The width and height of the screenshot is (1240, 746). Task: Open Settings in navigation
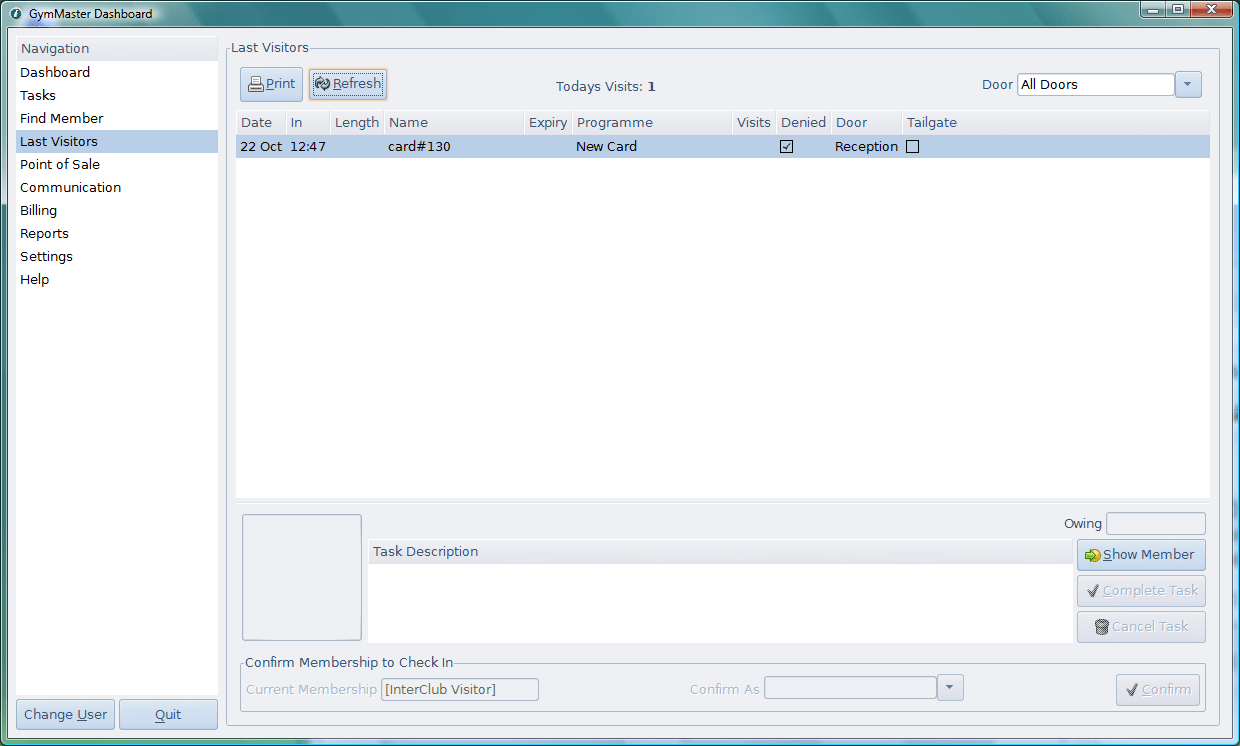tap(116, 256)
